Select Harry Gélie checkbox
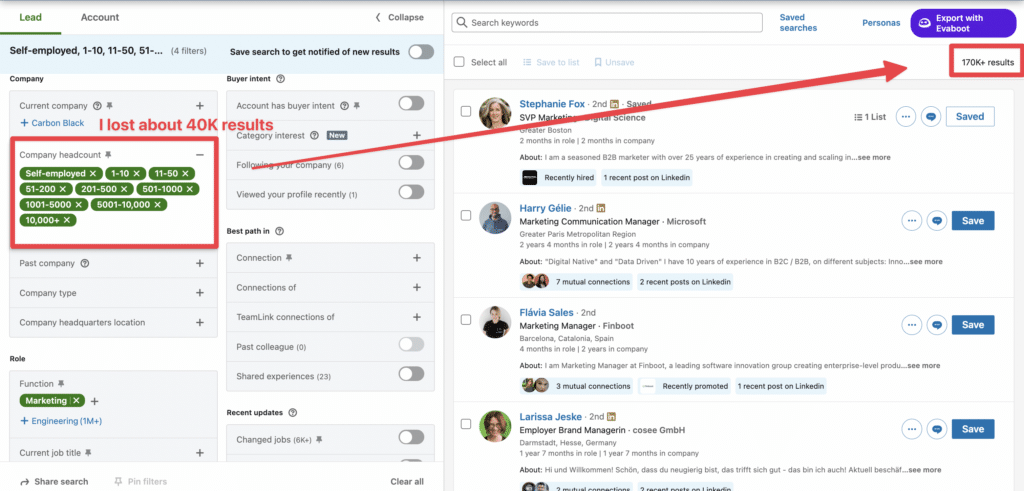Image resolution: width=1024 pixels, height=491 pixels. pyautogui.click(x=466, y=215)
